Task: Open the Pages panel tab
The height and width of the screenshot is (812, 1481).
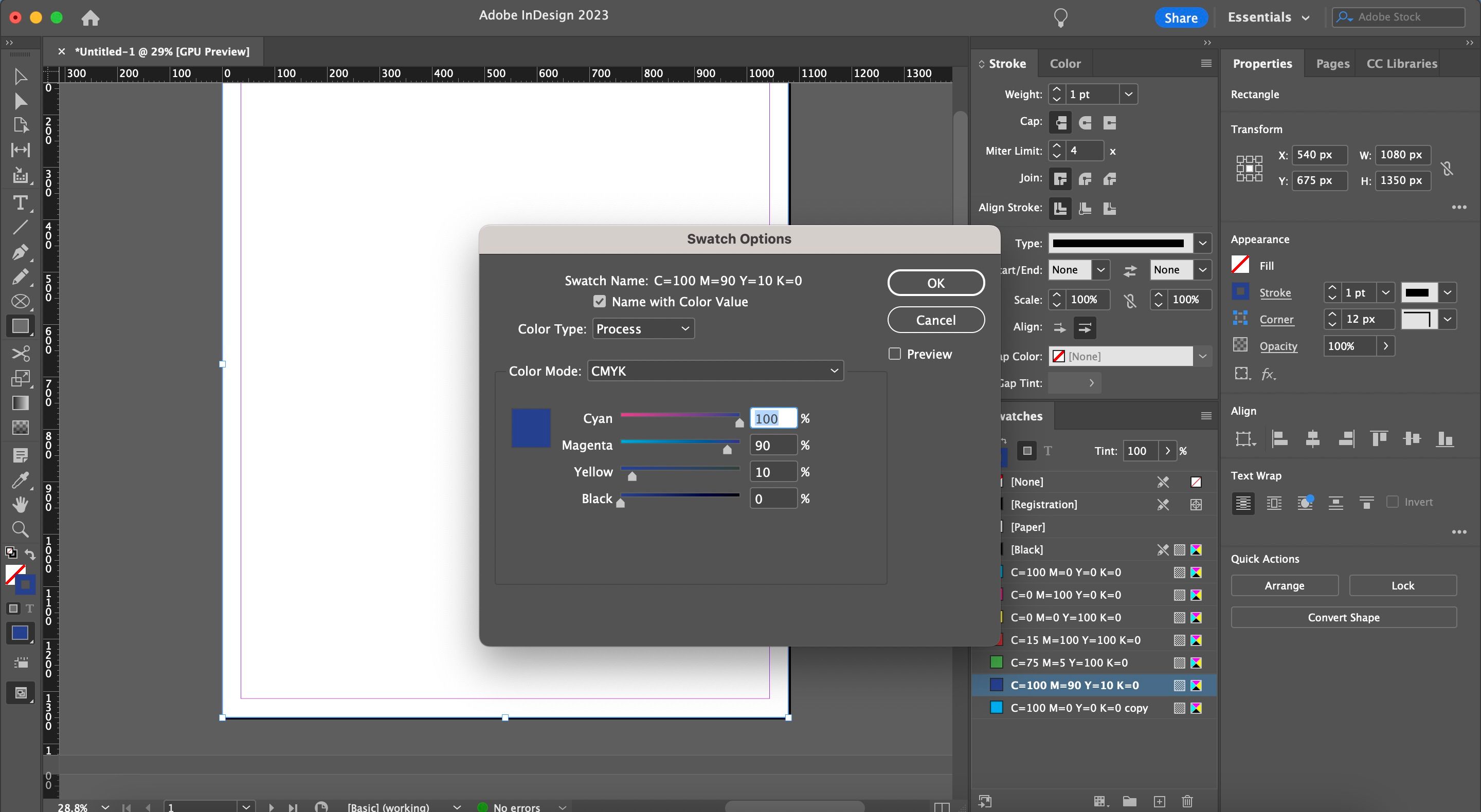Action: click(x=1332, y=63)
